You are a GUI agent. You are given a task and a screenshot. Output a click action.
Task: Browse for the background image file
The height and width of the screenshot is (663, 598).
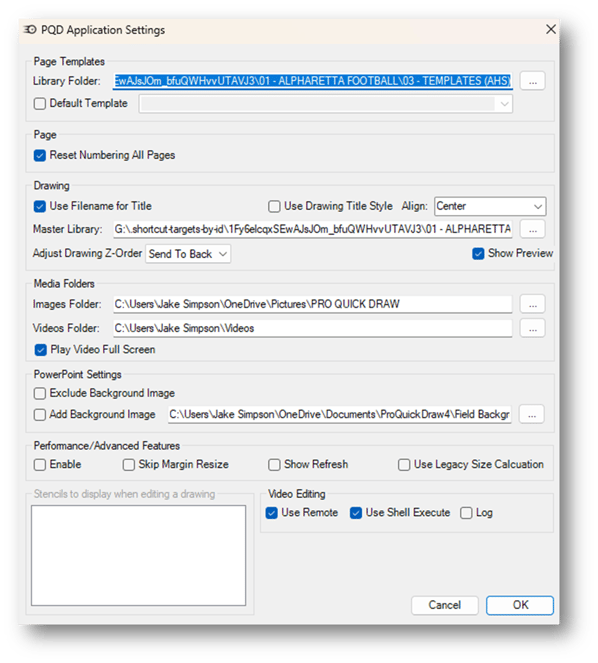532,414
